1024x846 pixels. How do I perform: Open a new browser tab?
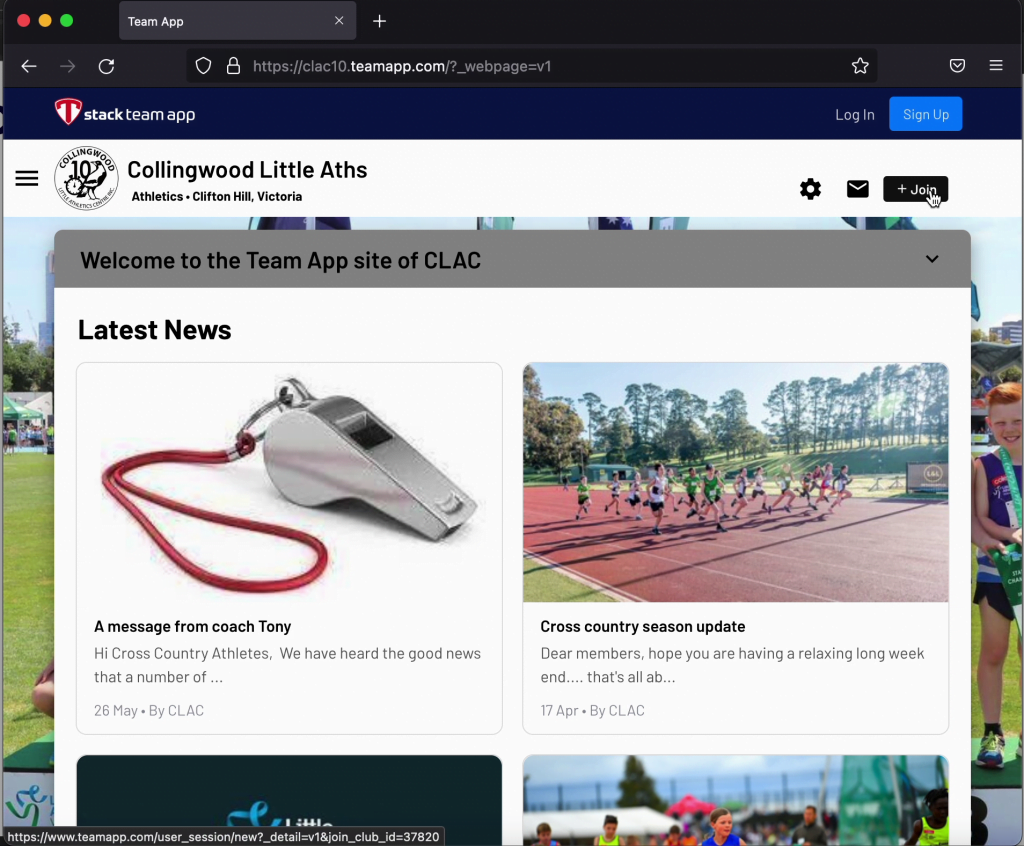click(x=379, y=21)
